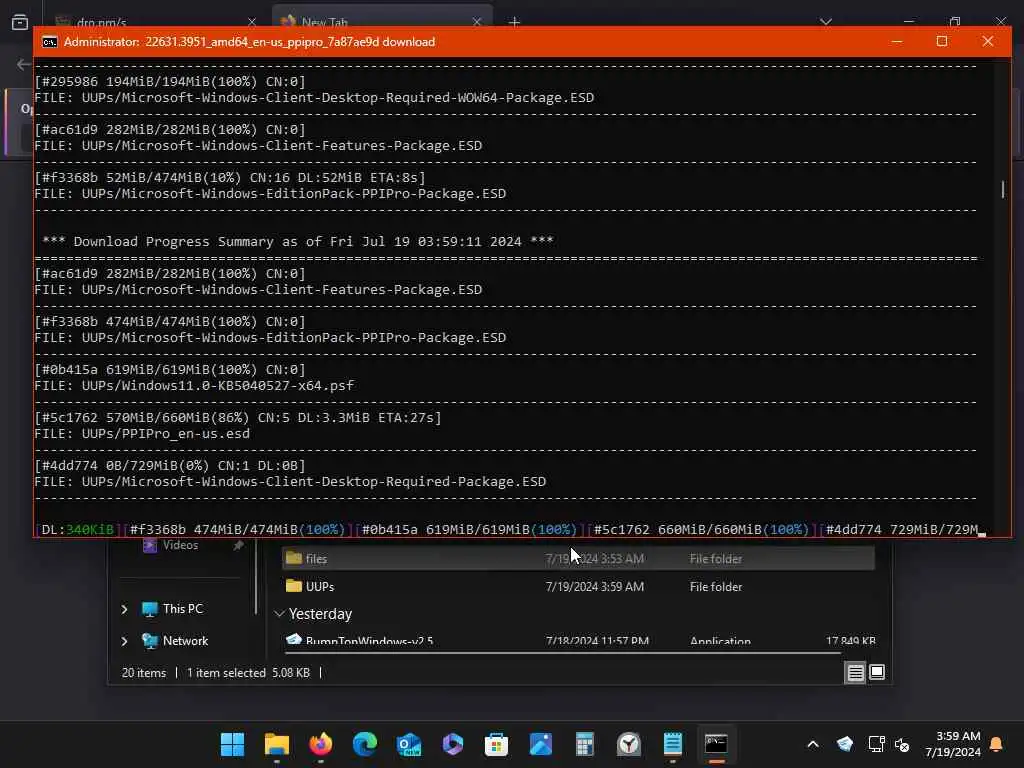
Task: Click the '#0b415a 619MiB/619MiB(100%) CN:0' line
Action: [170, 370]
